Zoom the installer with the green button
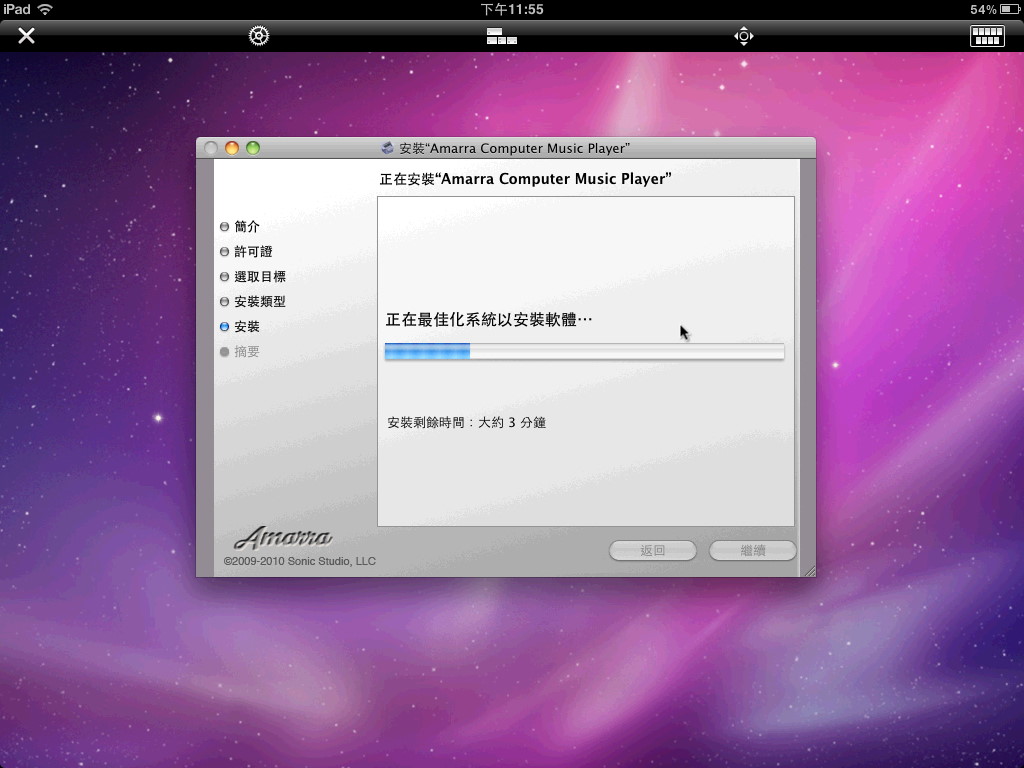The image size is (1024, 768). tap(253, 148)
